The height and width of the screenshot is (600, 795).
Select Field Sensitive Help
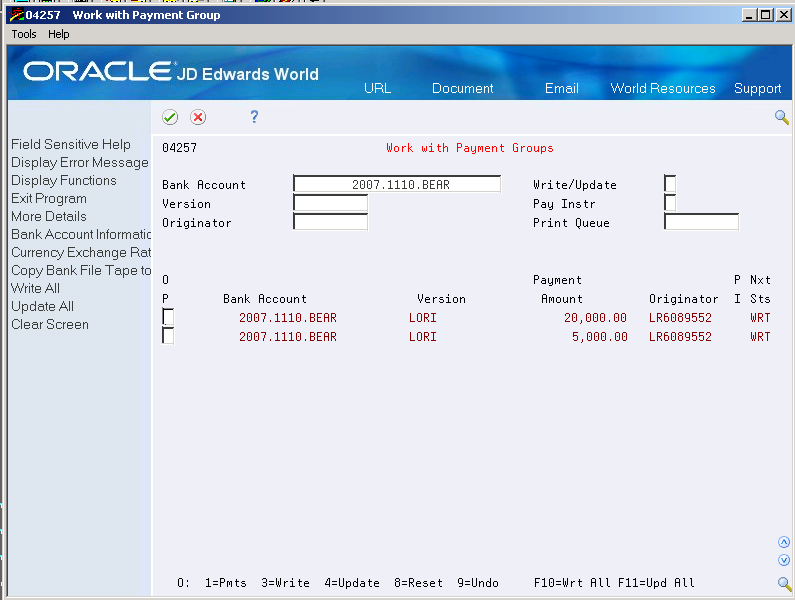coord(71,145)
